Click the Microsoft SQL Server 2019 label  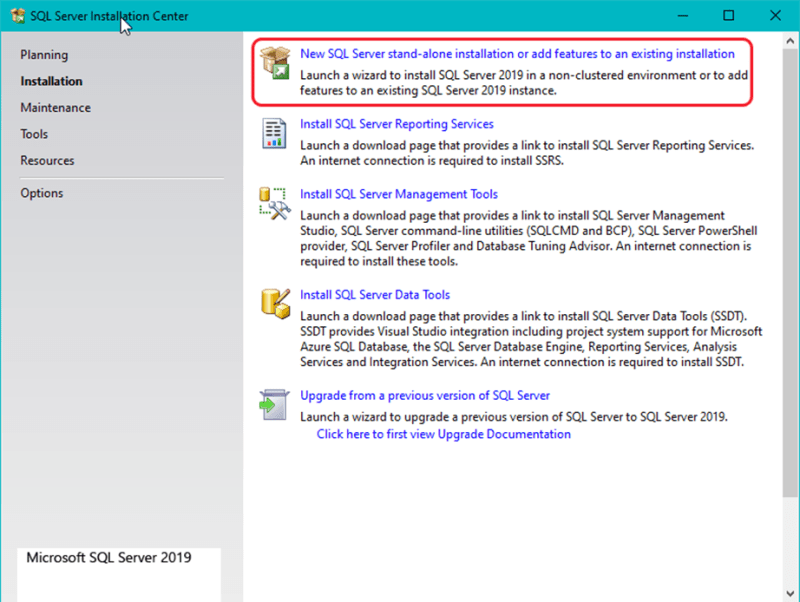(x=109, y=558)
